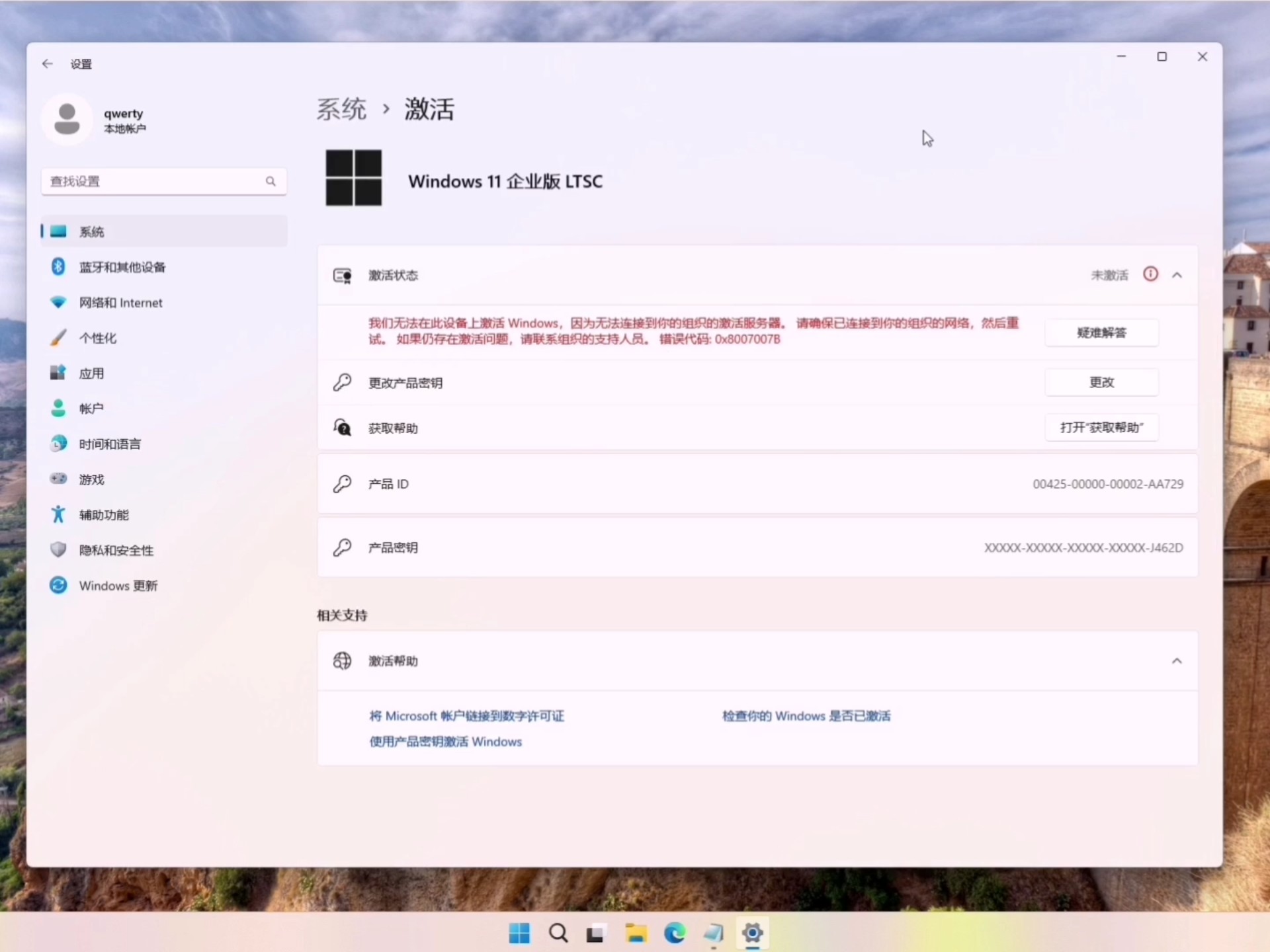The width and height of the screenshot is (1270, 952).
Task: Click the Wi-Fi icon for 网络和 Internet
Action: 58,302
